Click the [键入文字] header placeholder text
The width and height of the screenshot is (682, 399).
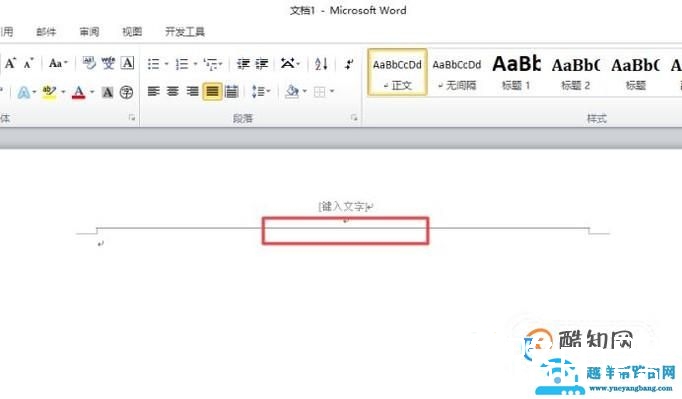click(343, 206)
